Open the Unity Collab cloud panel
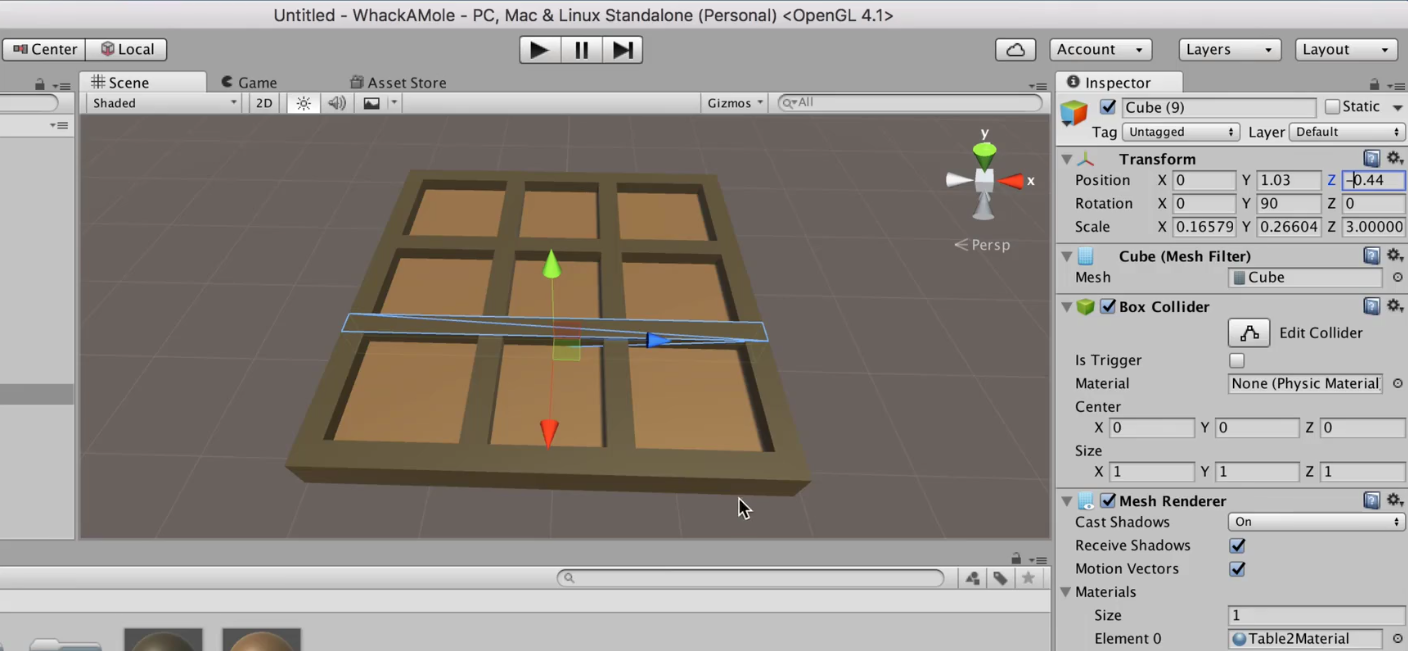 [x=1015, y=49]
